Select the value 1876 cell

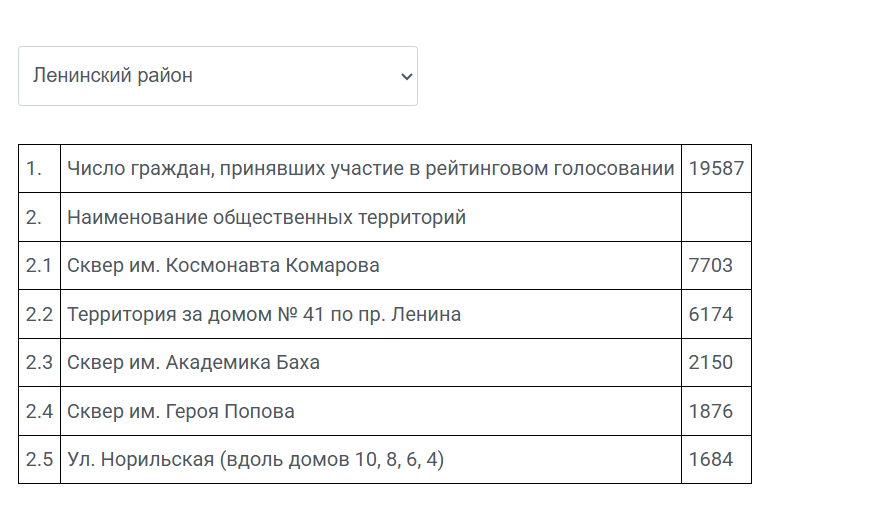tap(716, 411)
